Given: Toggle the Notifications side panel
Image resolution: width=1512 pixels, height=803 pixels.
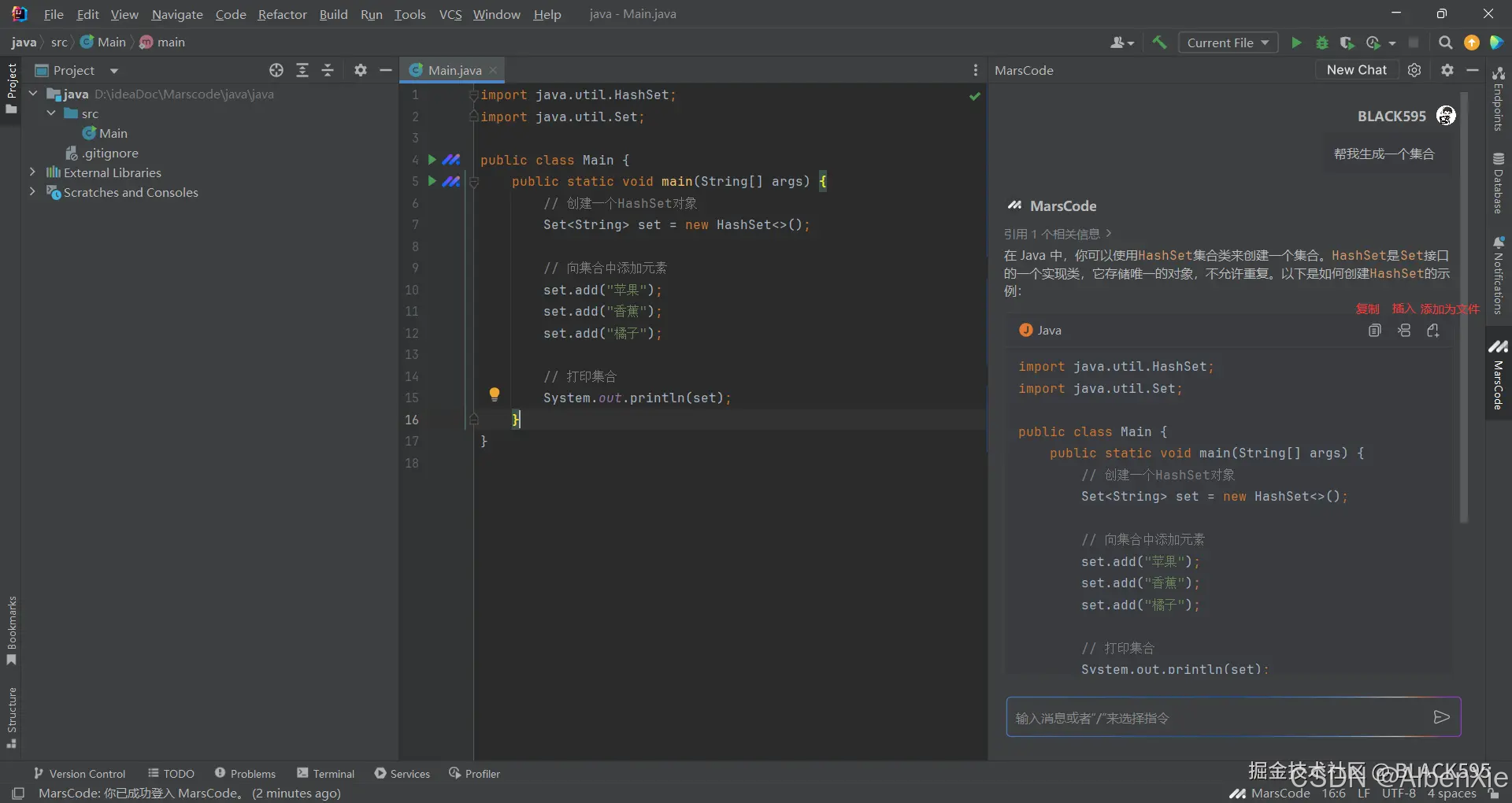Looking at the screenshot, I should (x=1498, y=276).
